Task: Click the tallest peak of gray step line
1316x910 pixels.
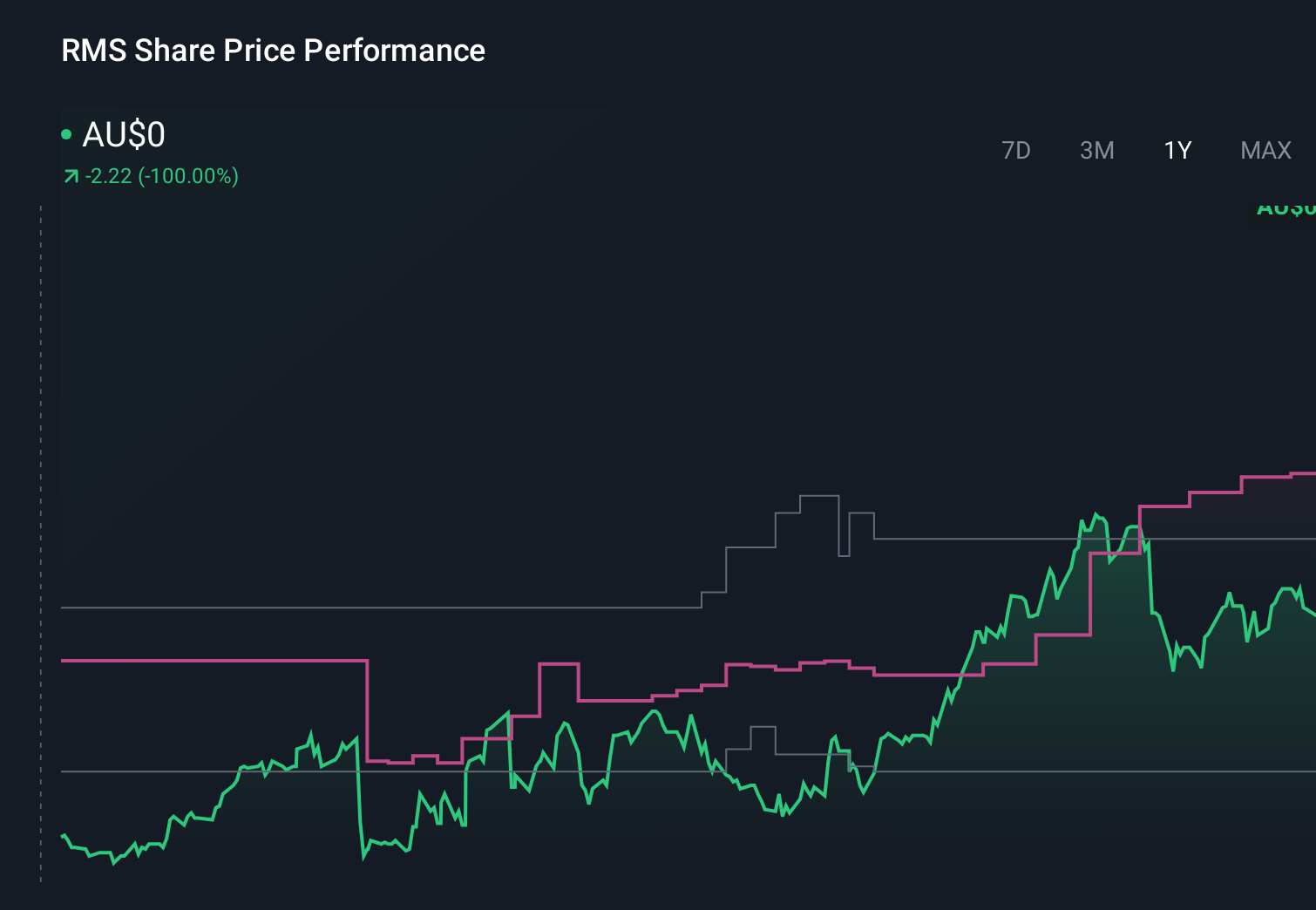Action: [x=819, y=496]
